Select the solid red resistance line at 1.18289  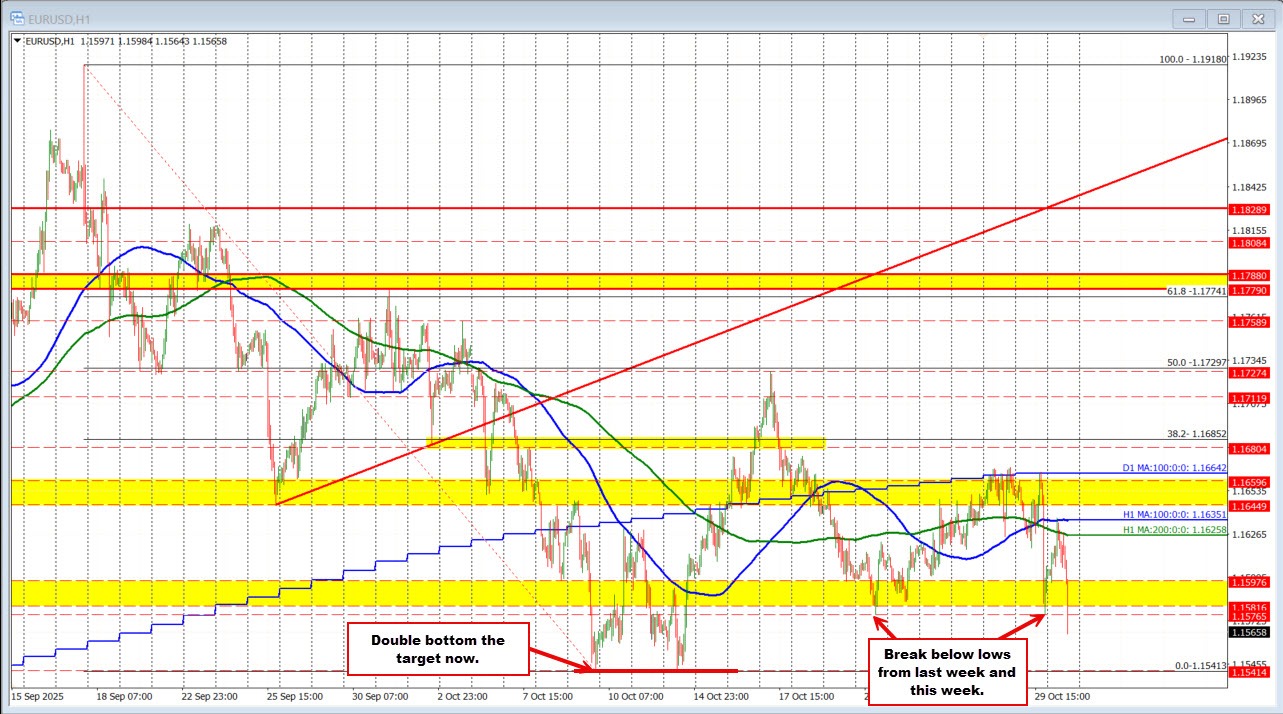[600, 209]
